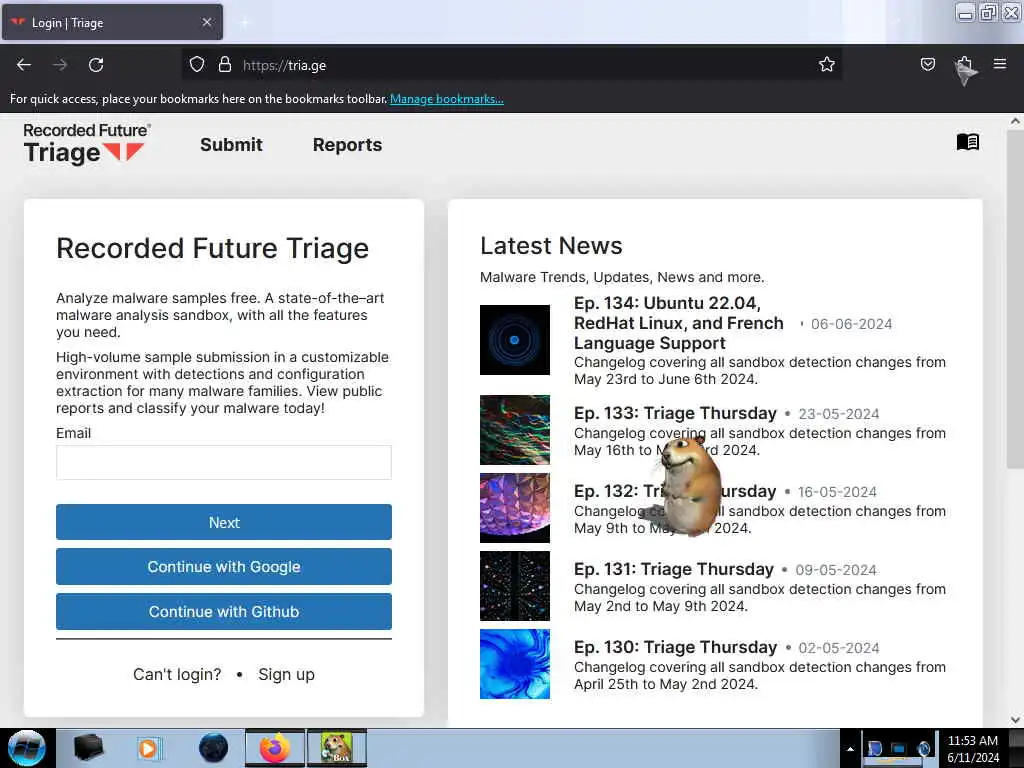Viewport: 1024px width, 768px height.
Task: Click the Sign up link
Action: pos(286,675)
